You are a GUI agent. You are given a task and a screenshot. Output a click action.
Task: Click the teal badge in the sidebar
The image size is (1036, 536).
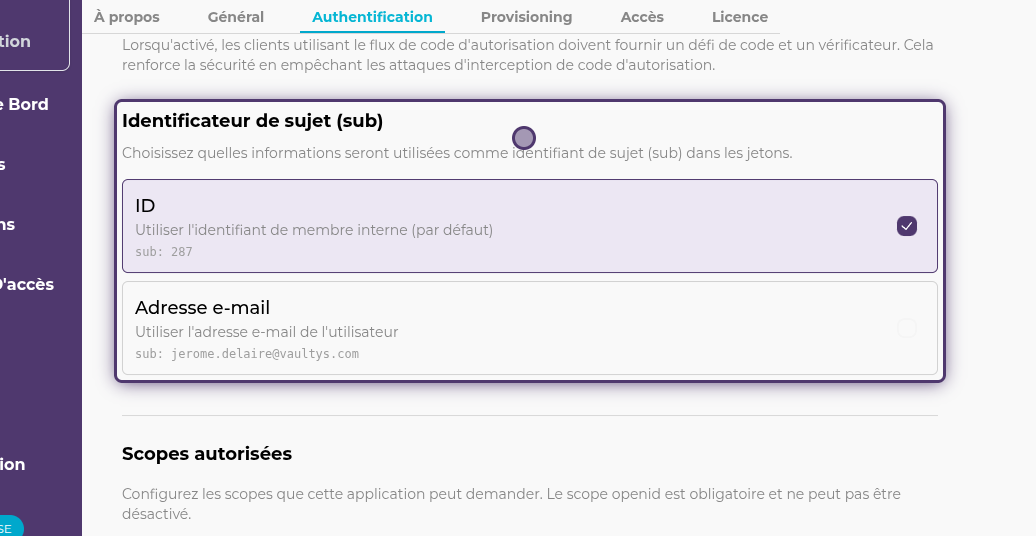pos(8,527)
